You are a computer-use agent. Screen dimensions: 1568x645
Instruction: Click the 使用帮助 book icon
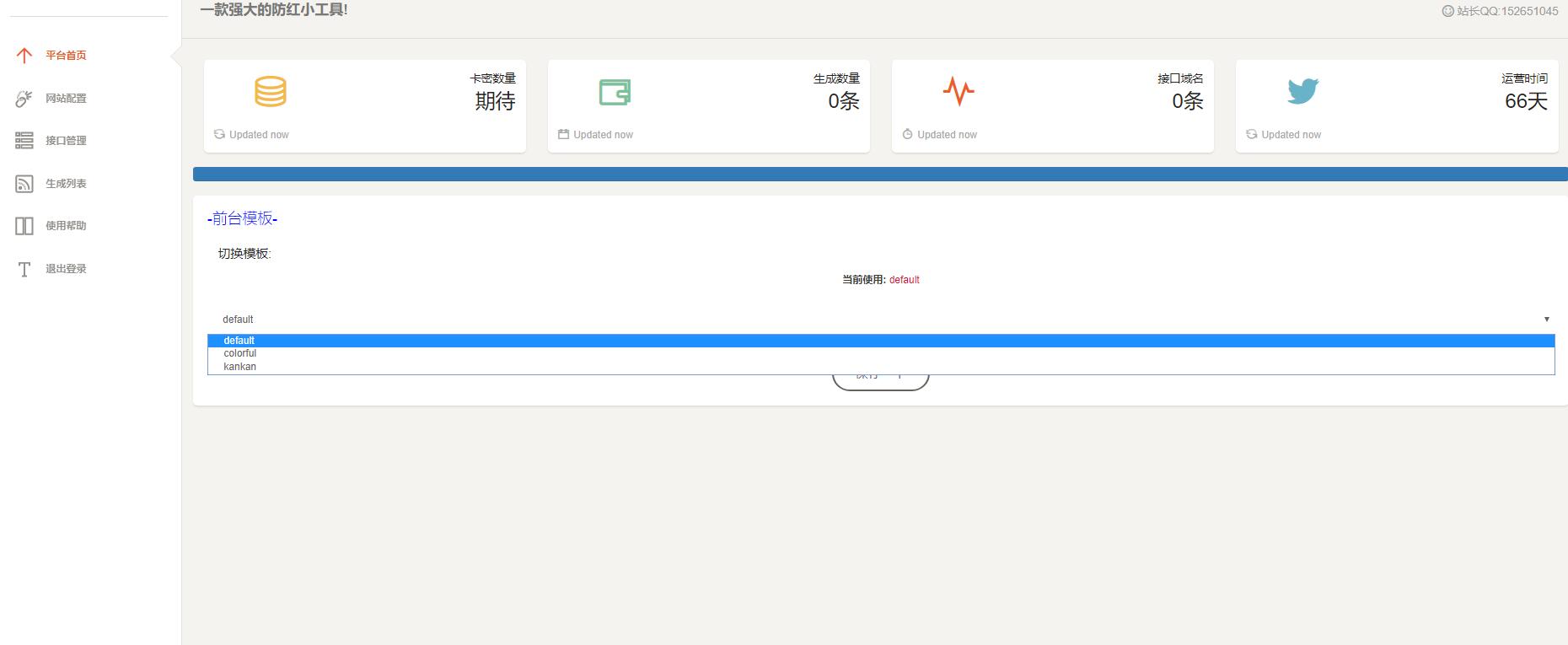24,226
